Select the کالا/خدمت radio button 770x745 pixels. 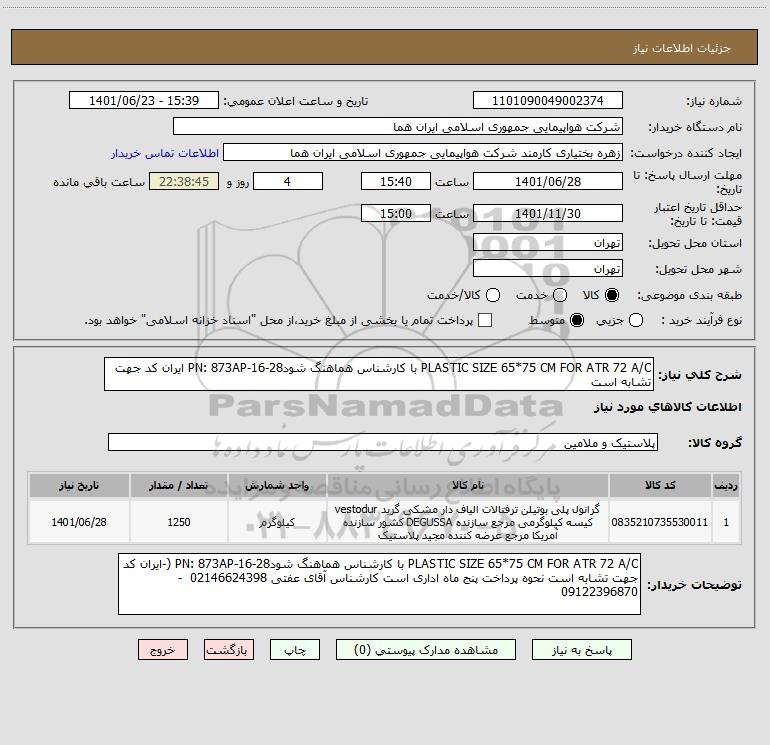[x=493, y=295]
